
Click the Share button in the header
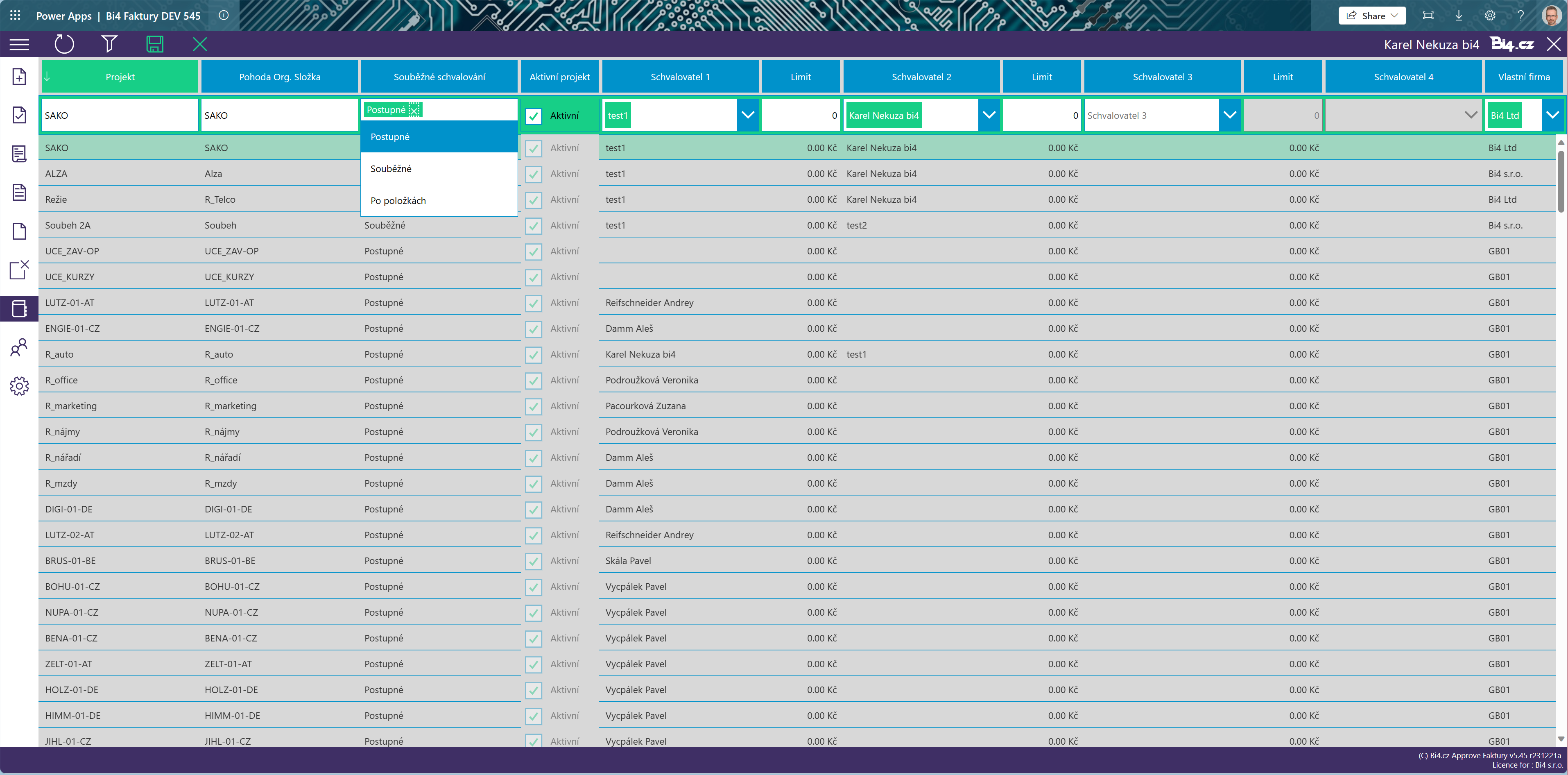(x=1371, y=16)
